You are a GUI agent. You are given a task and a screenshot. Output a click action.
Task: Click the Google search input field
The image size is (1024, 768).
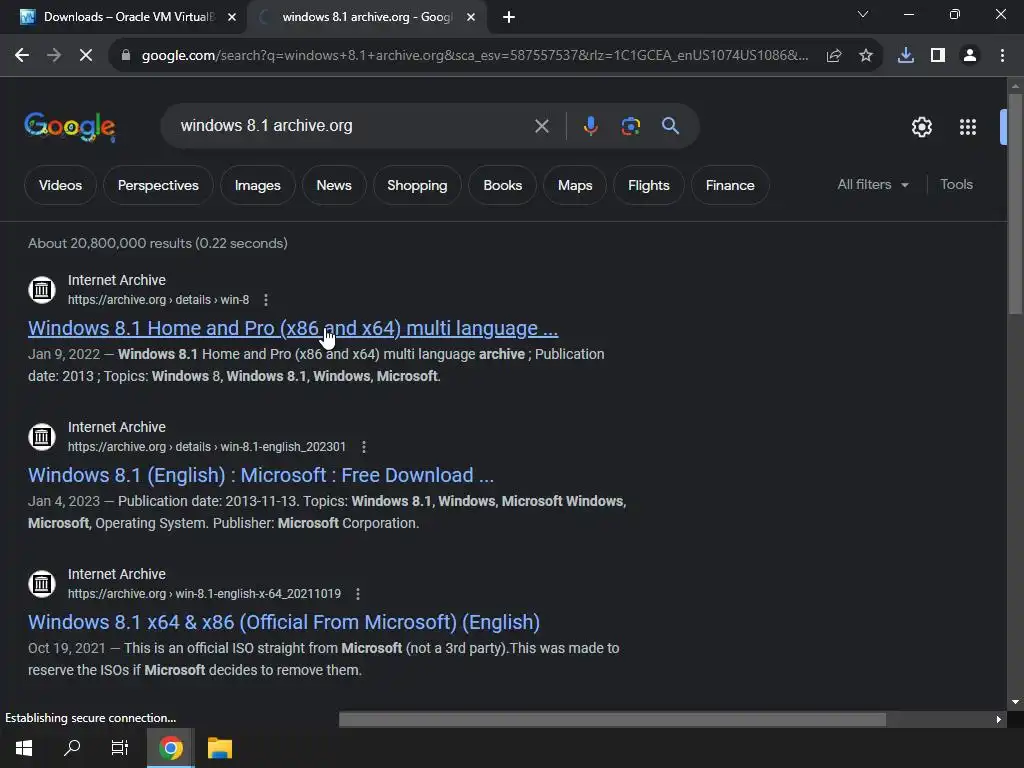(x=353, y=126)
